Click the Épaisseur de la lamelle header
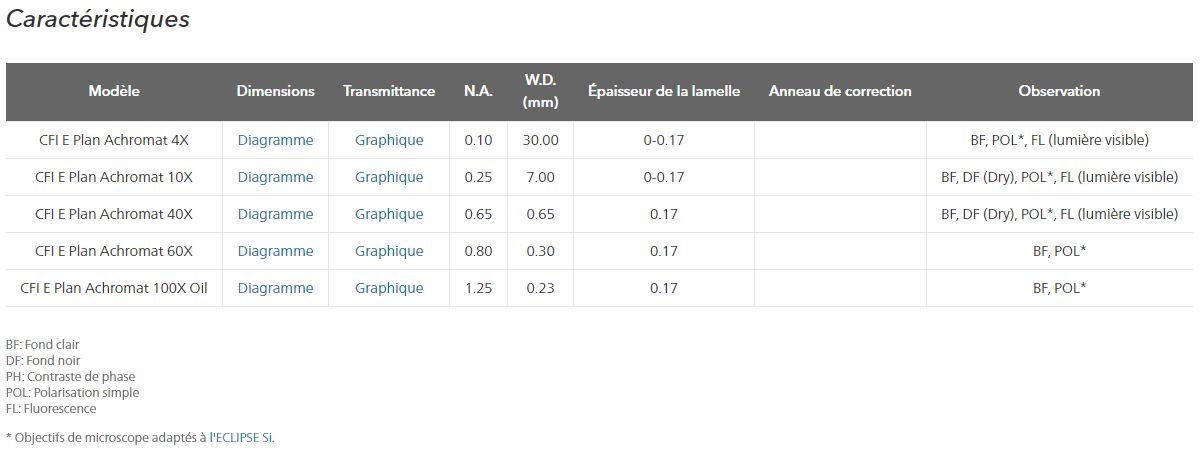Viewport: 1201px width, 451px height. coord(664,91)
